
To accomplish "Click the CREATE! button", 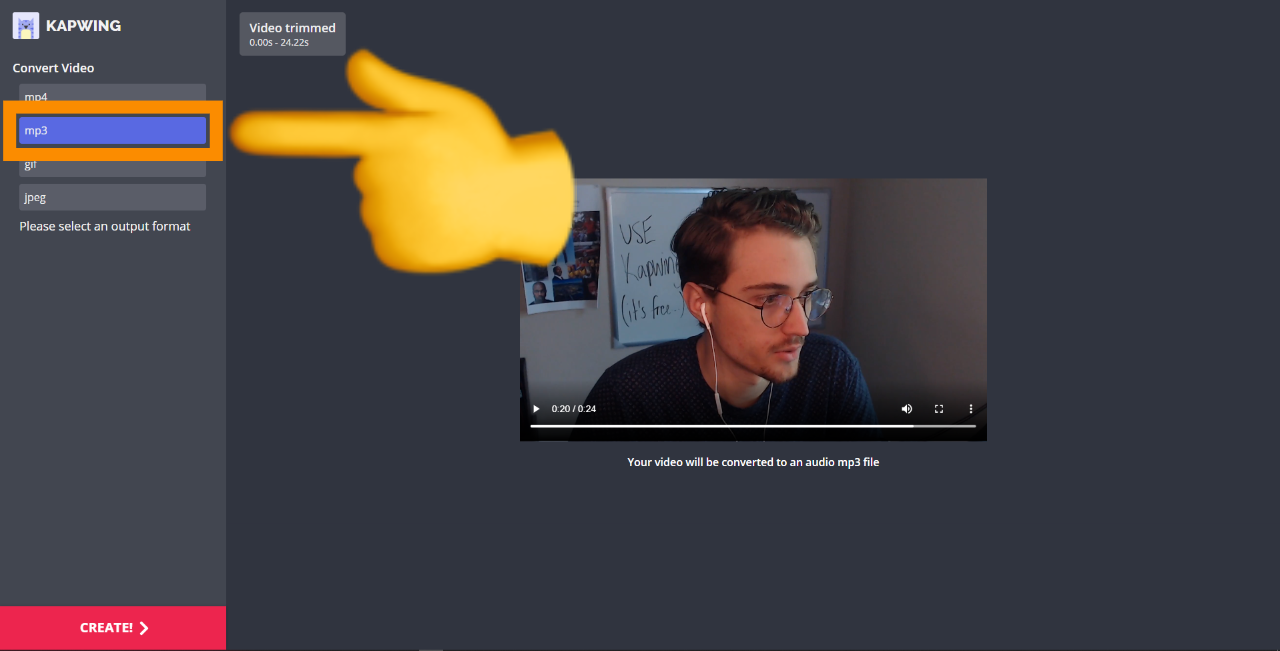I will pos(113,628).
